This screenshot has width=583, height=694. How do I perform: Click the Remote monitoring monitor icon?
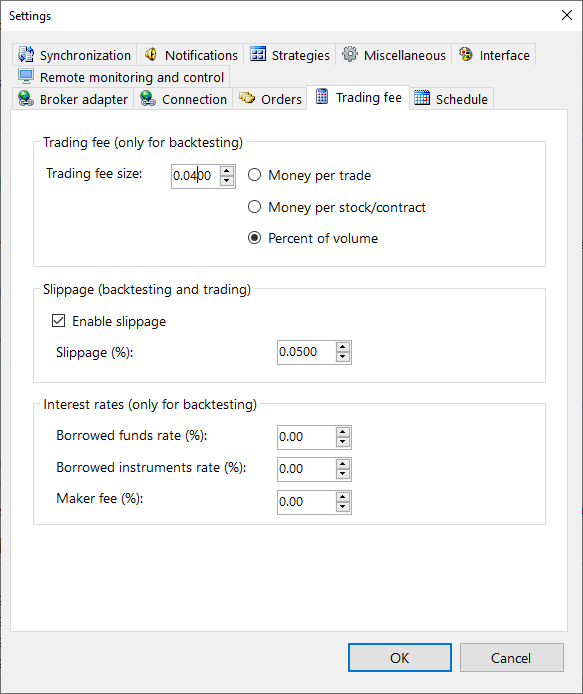(x=26, y=76)
